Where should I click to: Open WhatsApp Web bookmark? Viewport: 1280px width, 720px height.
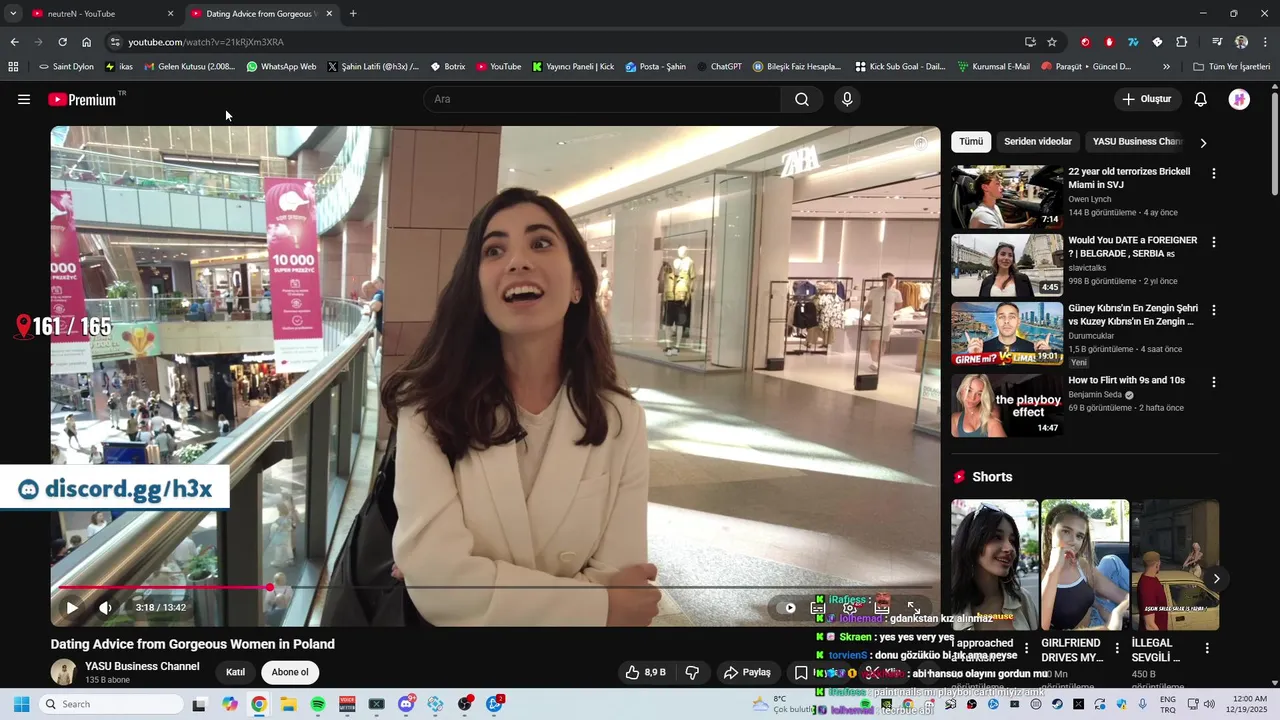(x=281, y=67)
